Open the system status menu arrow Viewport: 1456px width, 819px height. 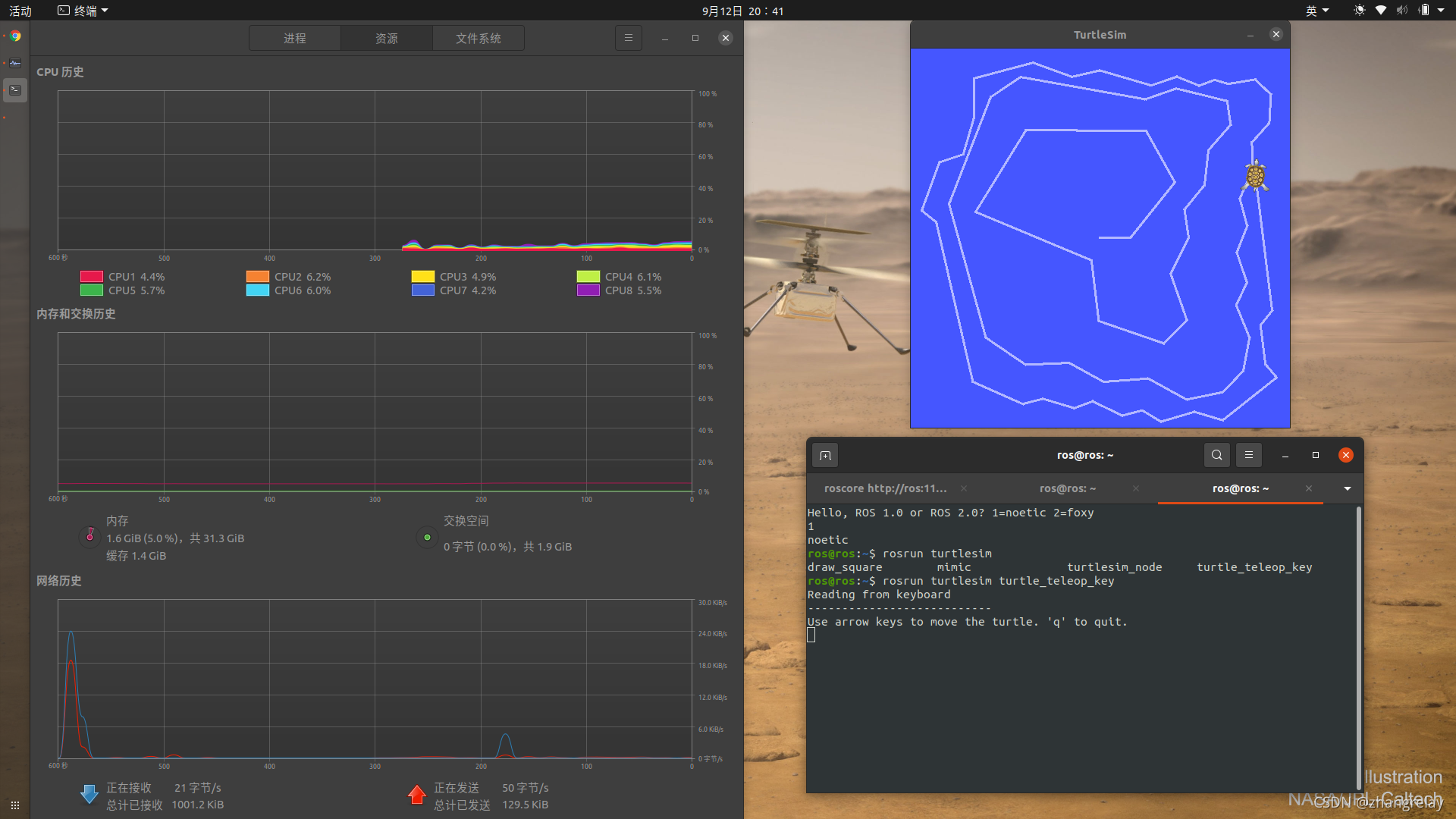[1440, 11]
